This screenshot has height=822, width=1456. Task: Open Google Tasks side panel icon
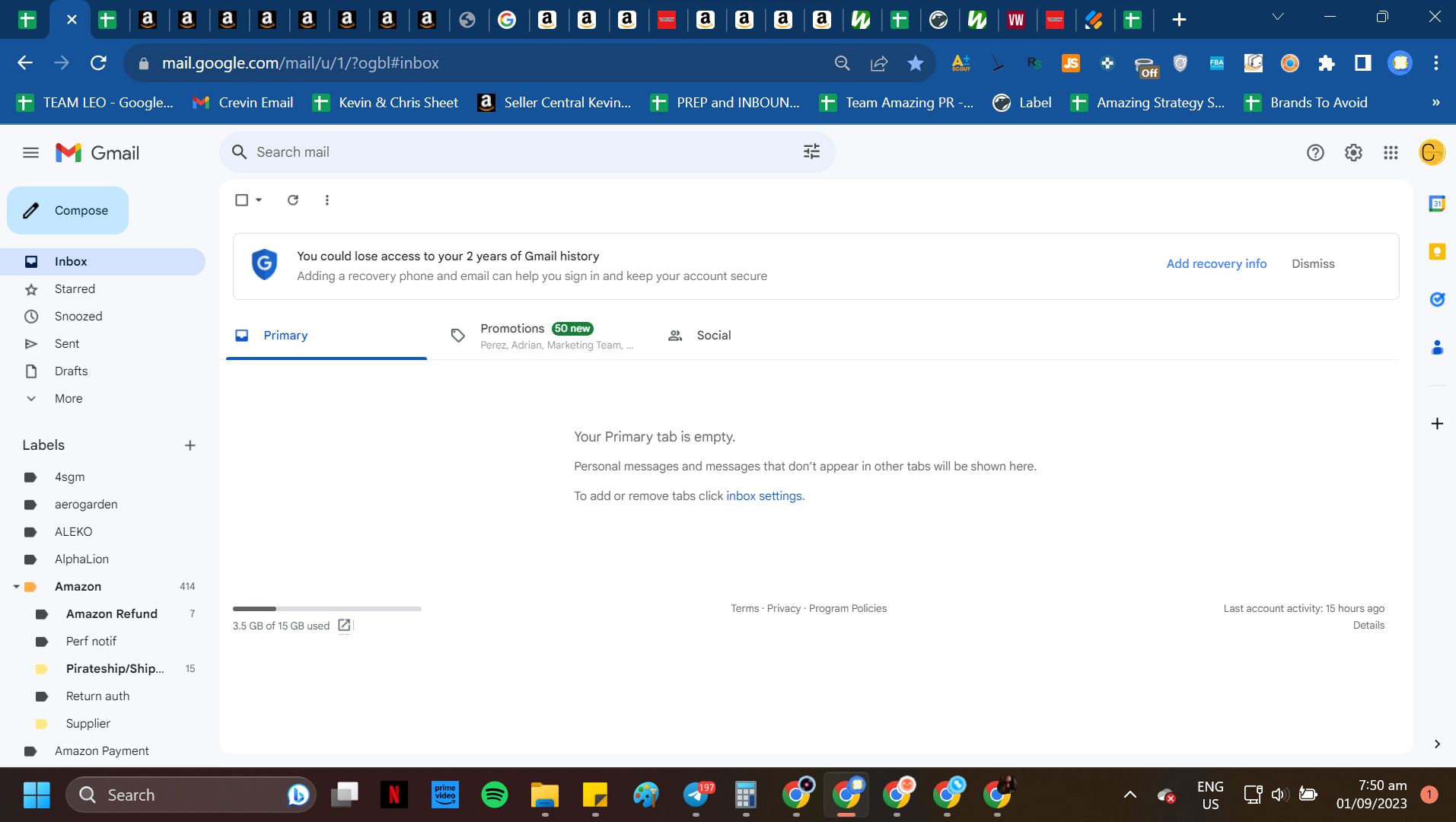[1437, 299]
